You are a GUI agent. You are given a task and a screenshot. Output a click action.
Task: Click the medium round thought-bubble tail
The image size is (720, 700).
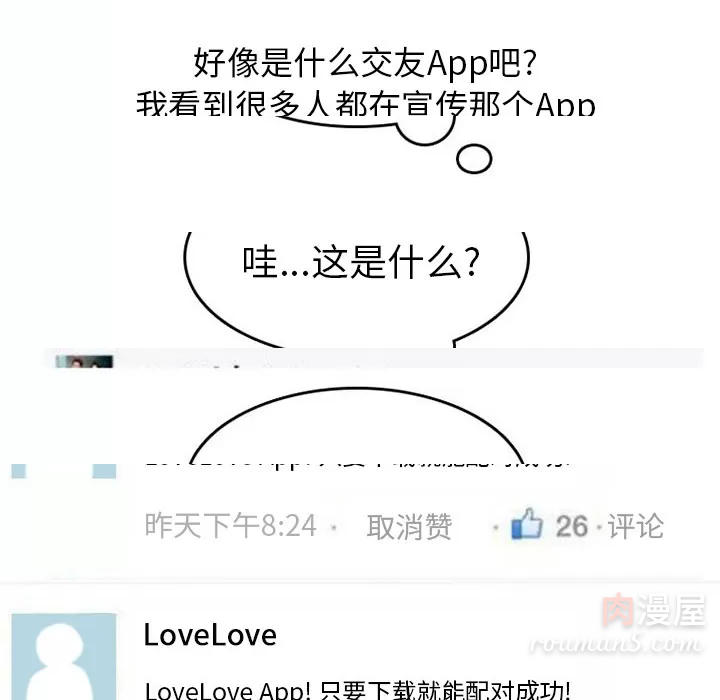[x=426, y=130]
